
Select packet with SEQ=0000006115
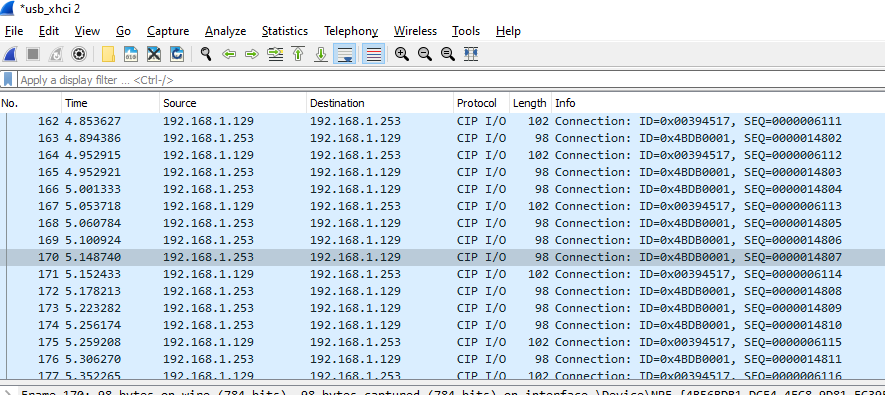[442, 342]
